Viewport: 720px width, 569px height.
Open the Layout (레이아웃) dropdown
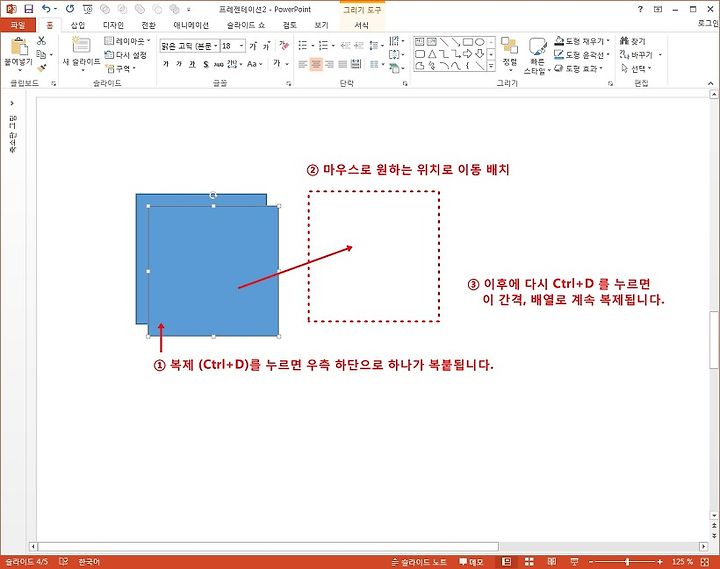click(127, 41)
